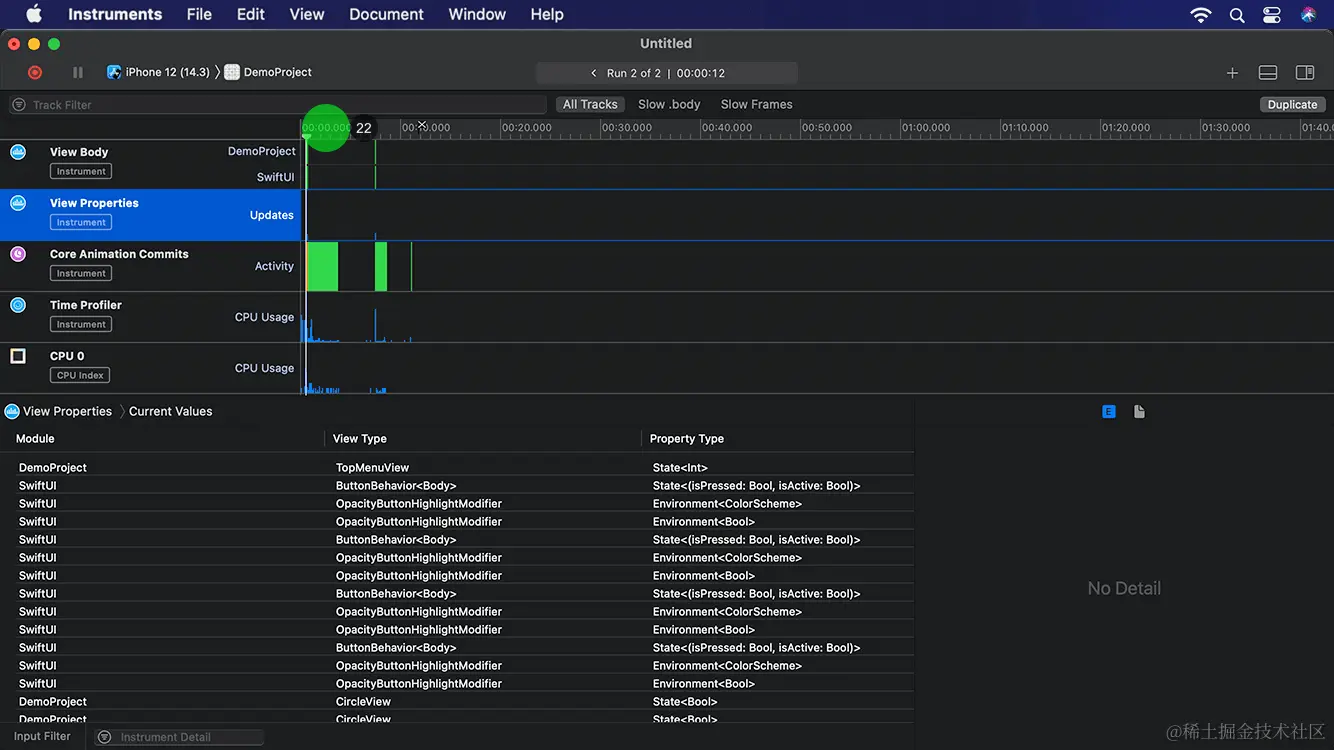This screenshot has height=750, width=1334.
Task: Open Spotlight search from menu bar
Action: coord(1237,15)
